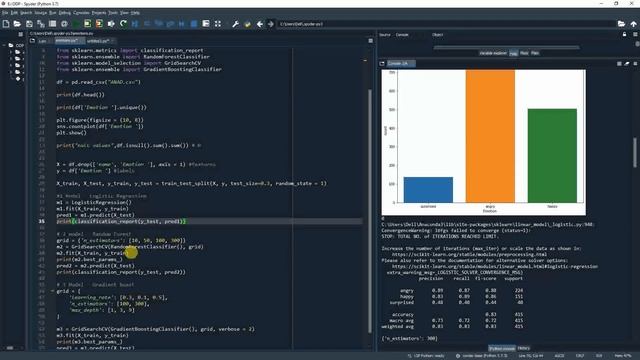This screenshot has height=360, width=640.
Task: Open the Edit menu
Action: [x=14, y=13]
